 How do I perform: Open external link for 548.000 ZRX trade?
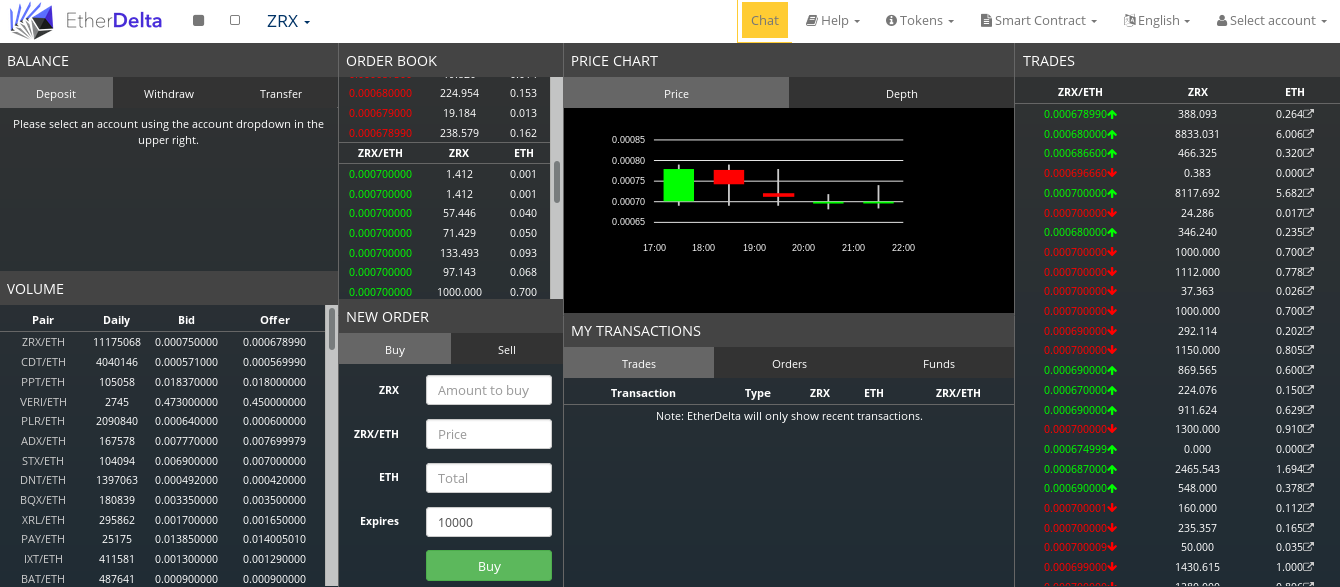(1309, 488)
